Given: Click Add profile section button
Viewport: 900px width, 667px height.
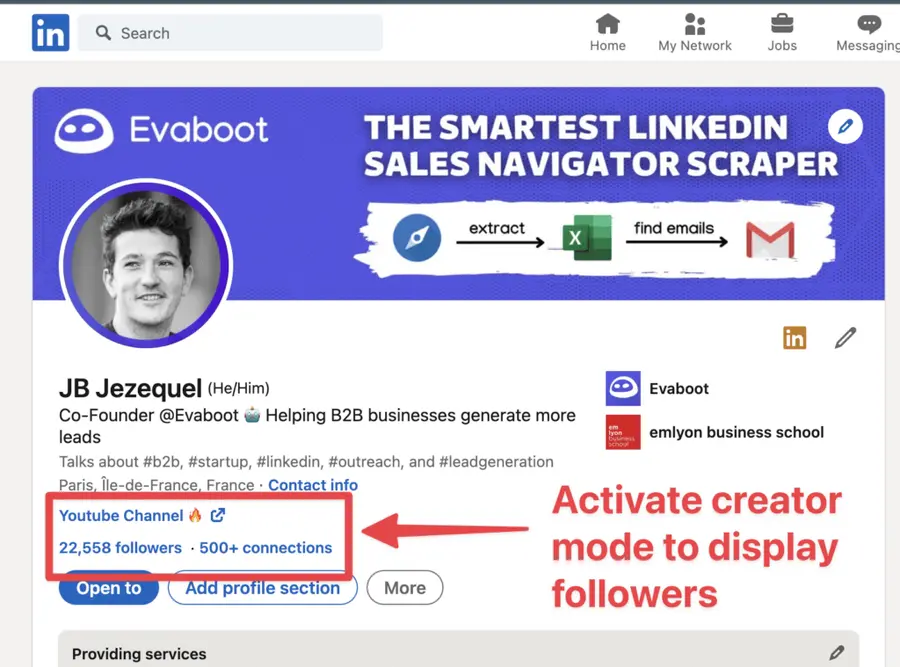Looking at the screenshot, I should pos(262,588).
